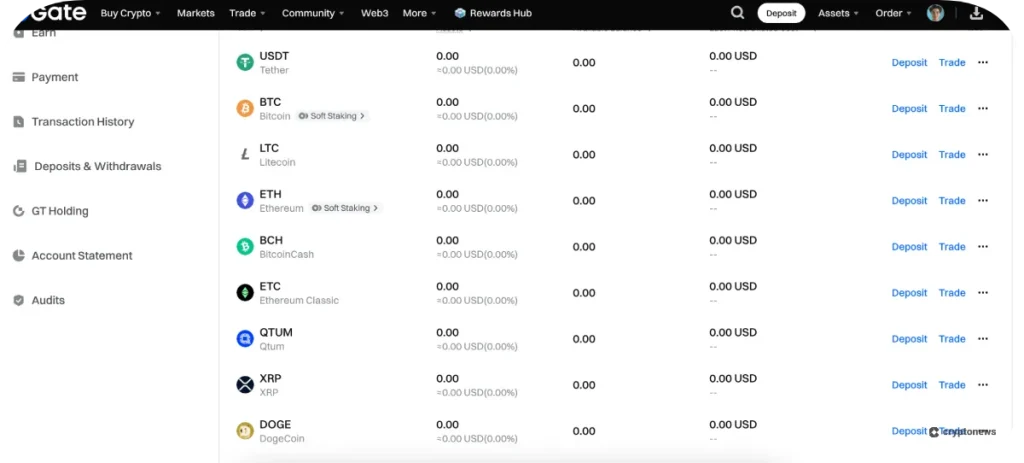Expand the Community dropdown
This screenshot has height=463, width=1024.
click(313, 13)
